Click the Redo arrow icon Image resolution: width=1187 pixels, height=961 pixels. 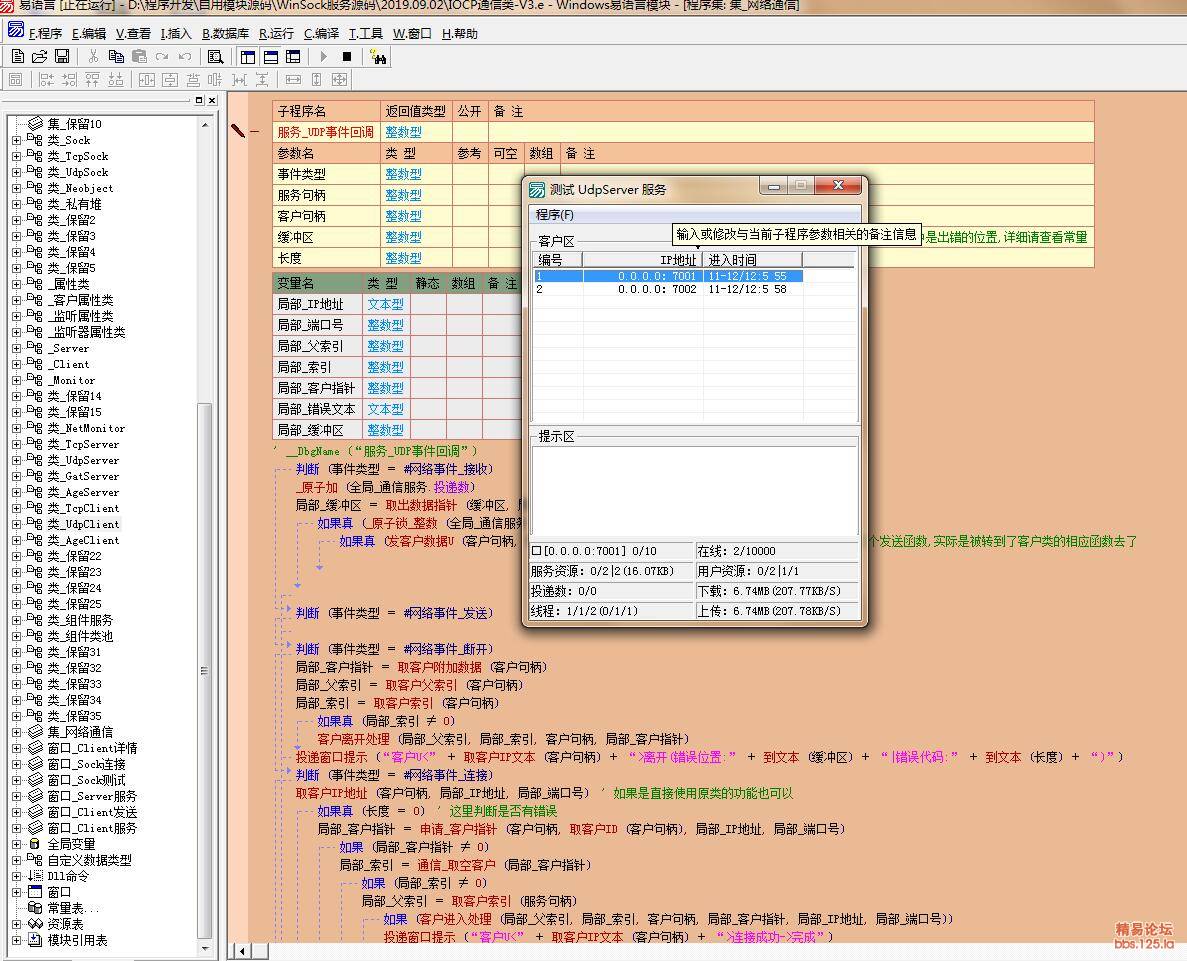[161, 56]
